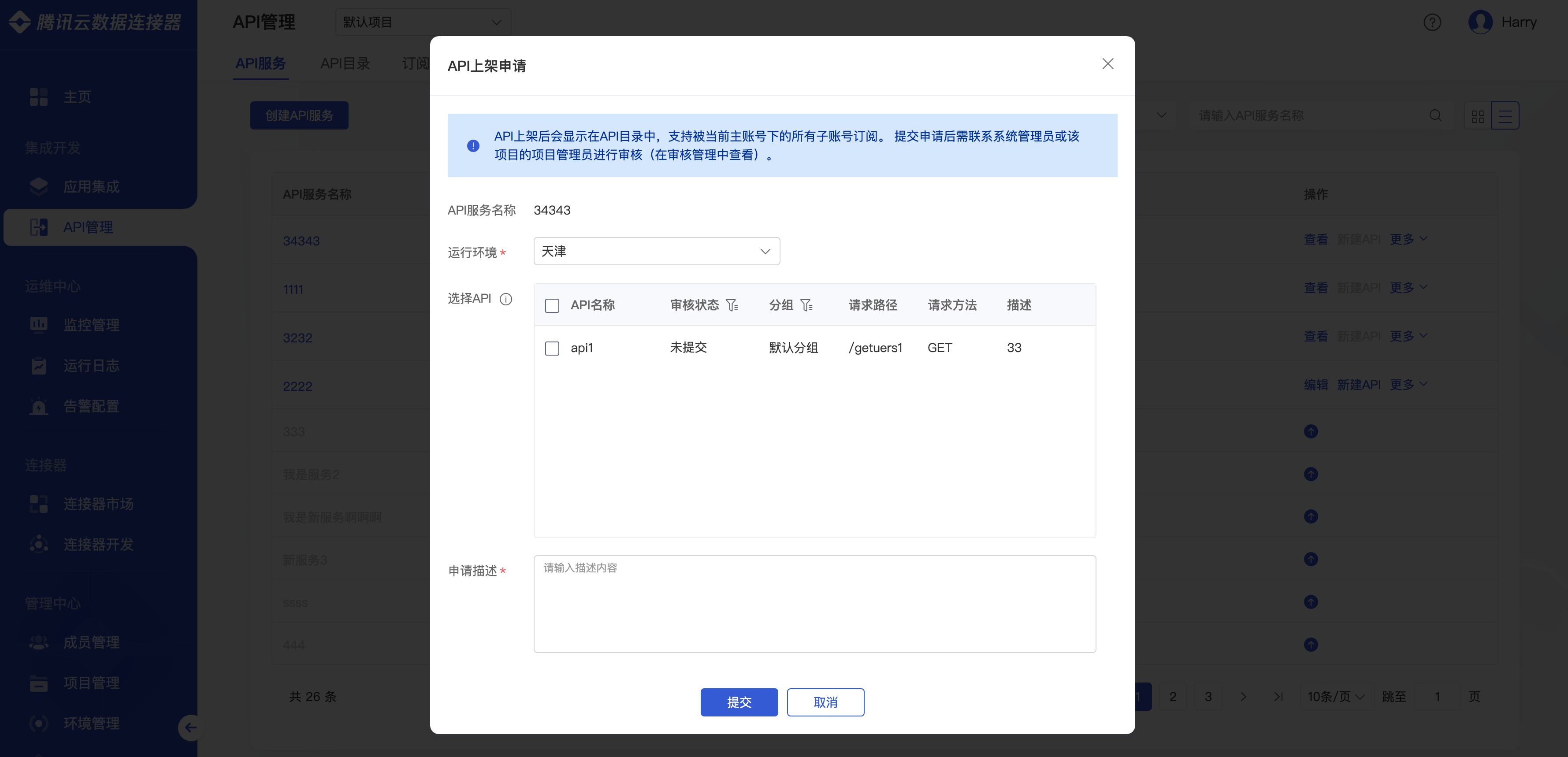
Task: Click the info icon next to 选择API
Action: click(x=506, y=299)
